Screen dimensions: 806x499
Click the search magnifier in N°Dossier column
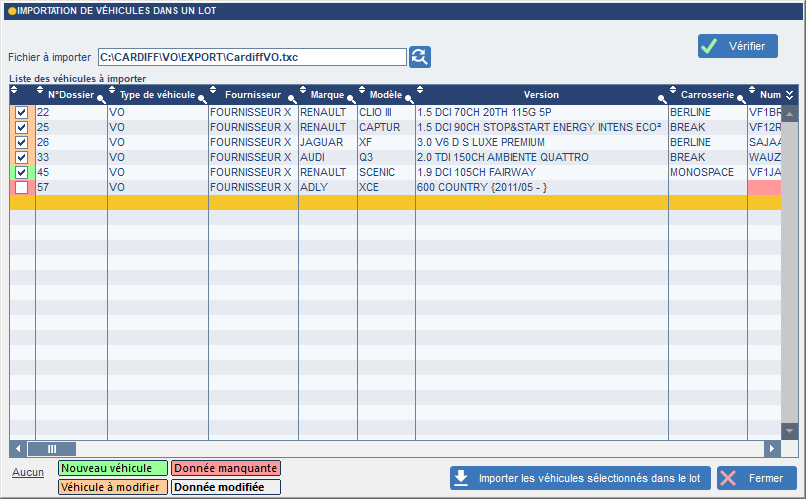(x=101, y=99)
